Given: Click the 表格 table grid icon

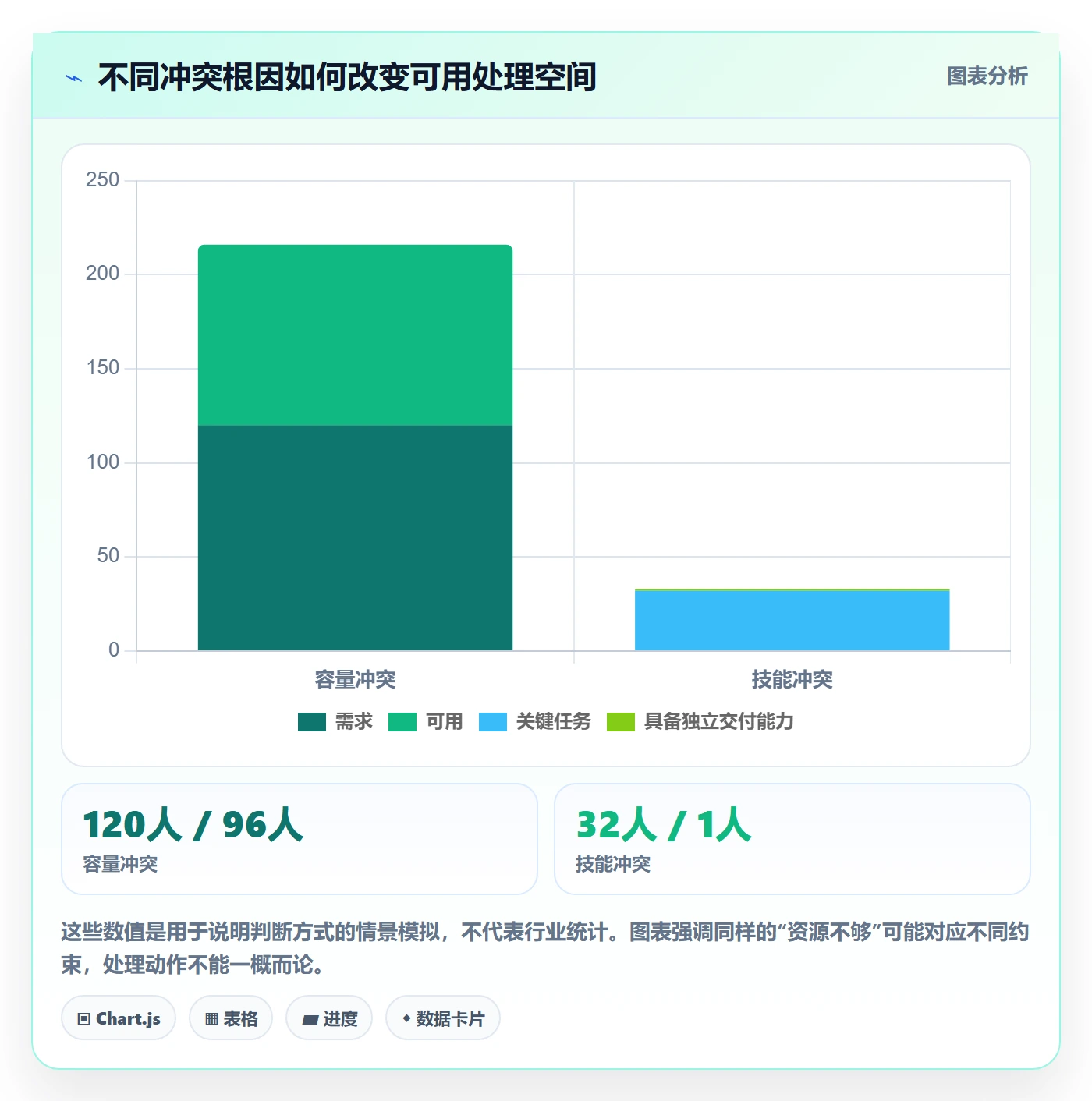Looking at the screenshot, I should click(211, 1019).
